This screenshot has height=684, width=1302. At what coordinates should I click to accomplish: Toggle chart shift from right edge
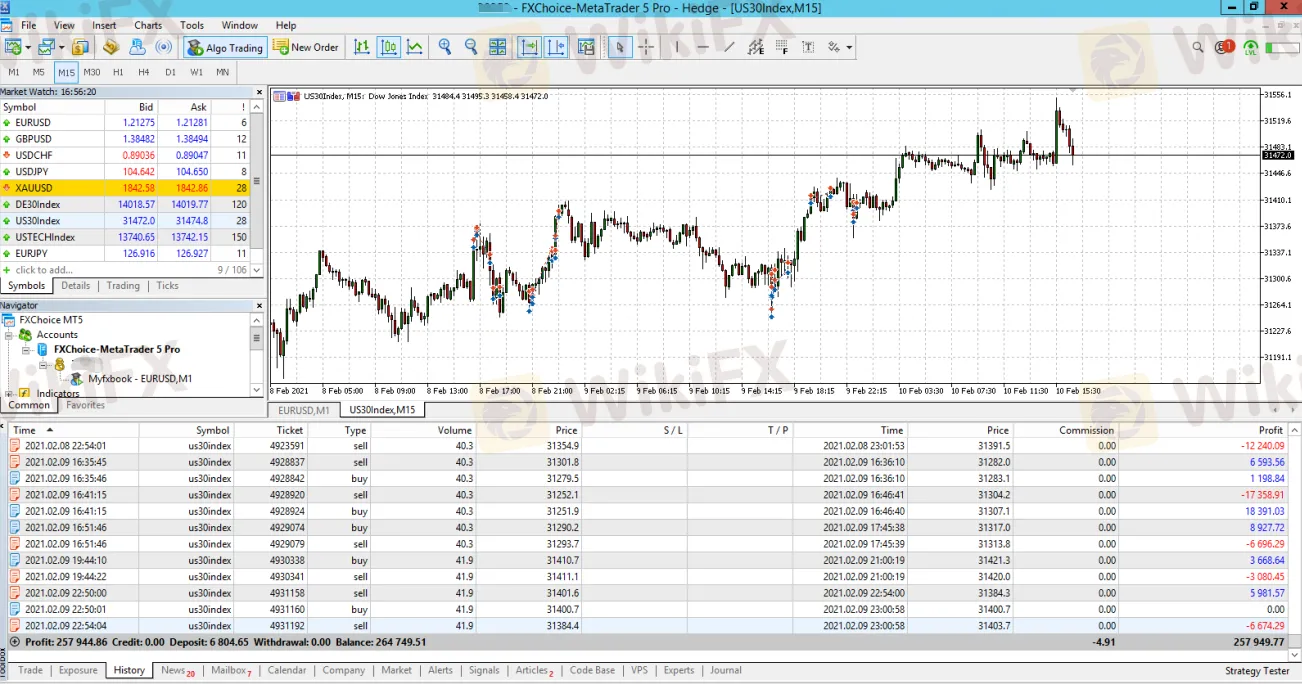pyautogui.click(x=556, y=47)
